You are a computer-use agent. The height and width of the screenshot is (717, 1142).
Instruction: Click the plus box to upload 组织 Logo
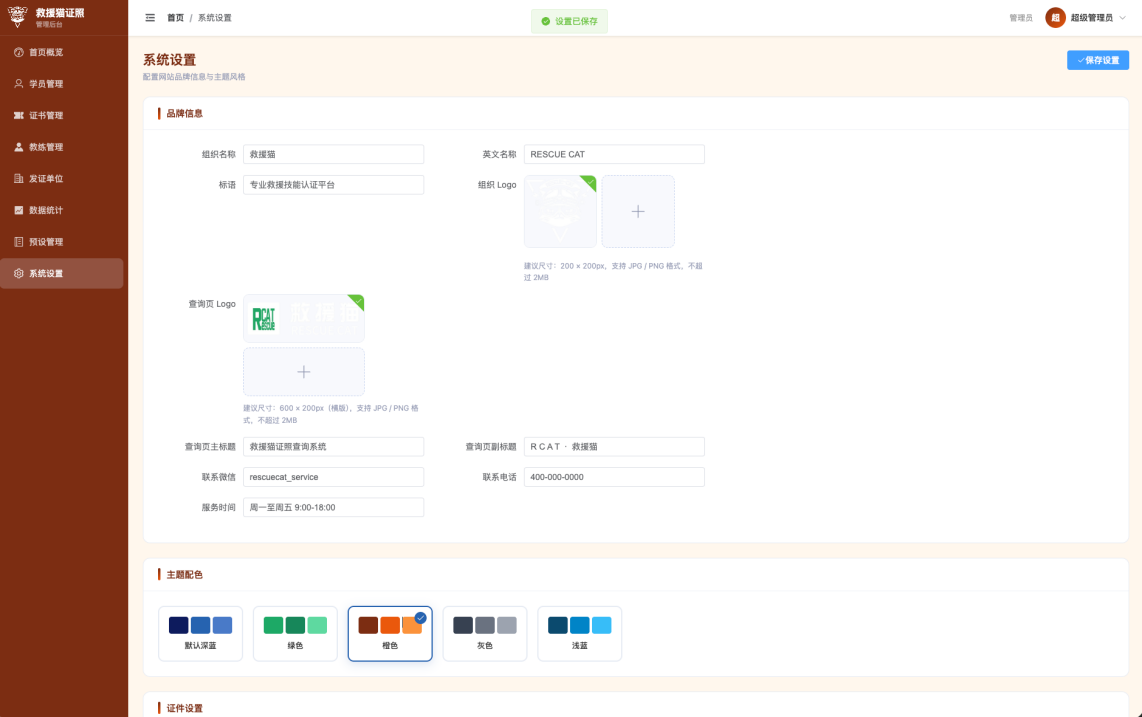pyautogui.click(x=638, y=212)
